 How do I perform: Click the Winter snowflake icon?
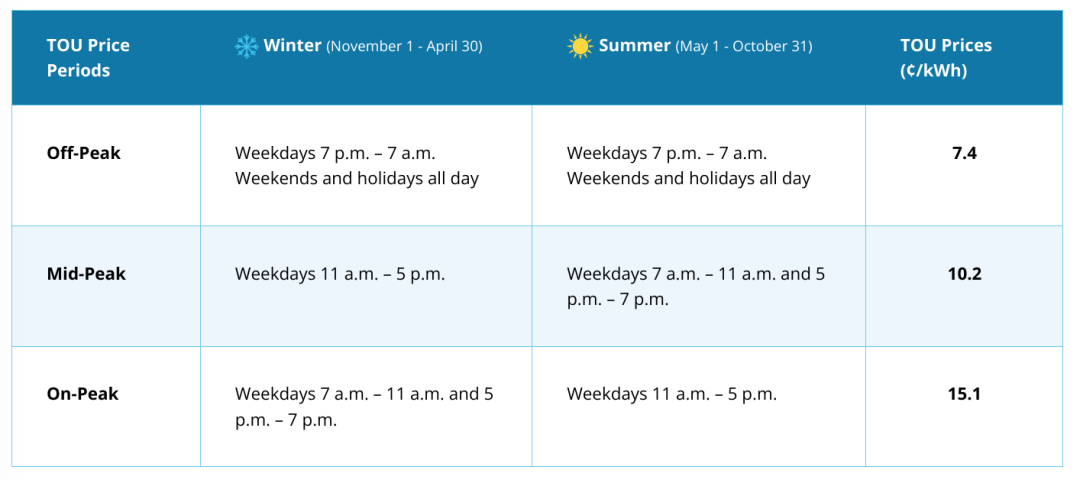coord(246,47)
